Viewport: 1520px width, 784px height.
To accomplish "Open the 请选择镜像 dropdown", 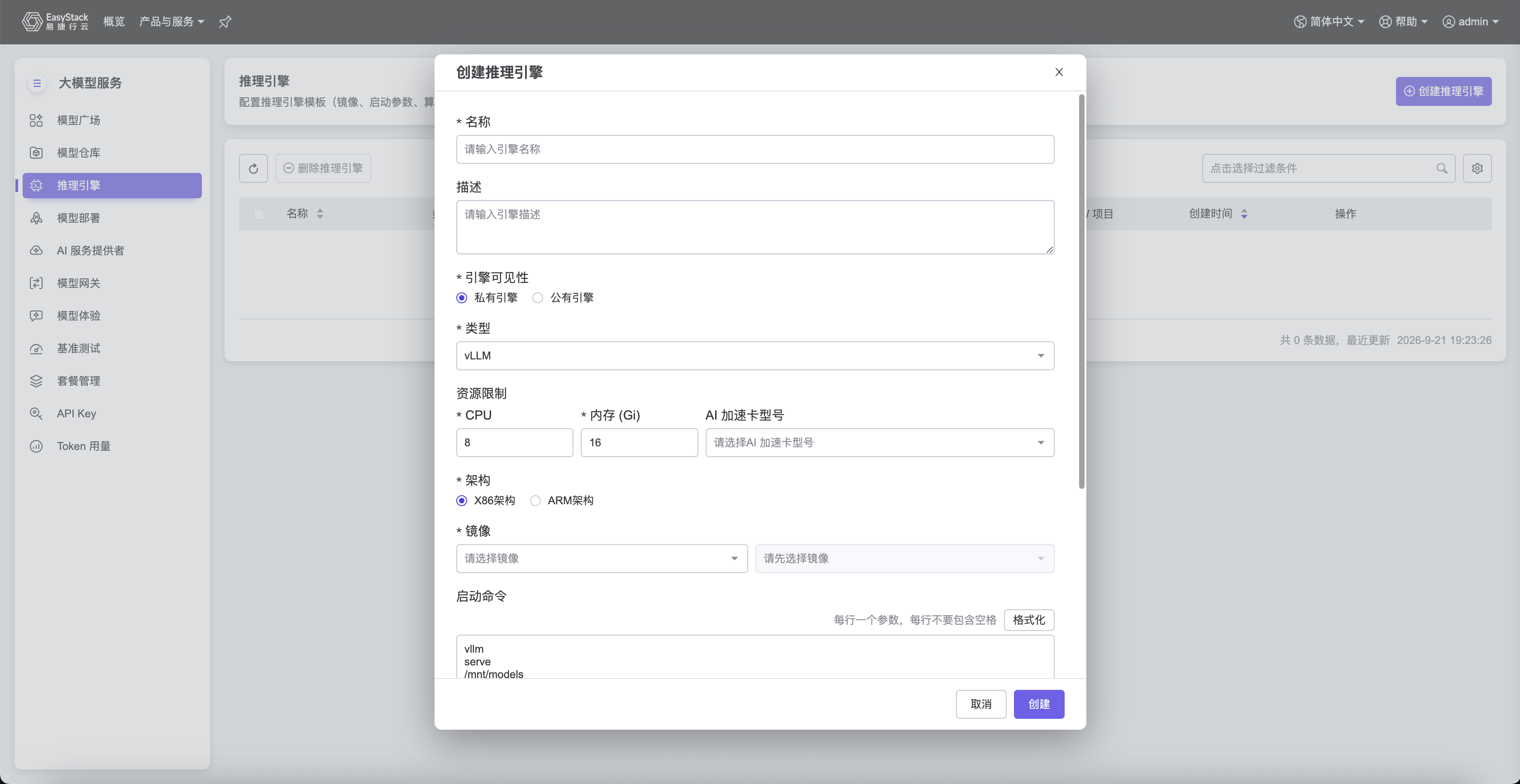I will pos(601,559).
